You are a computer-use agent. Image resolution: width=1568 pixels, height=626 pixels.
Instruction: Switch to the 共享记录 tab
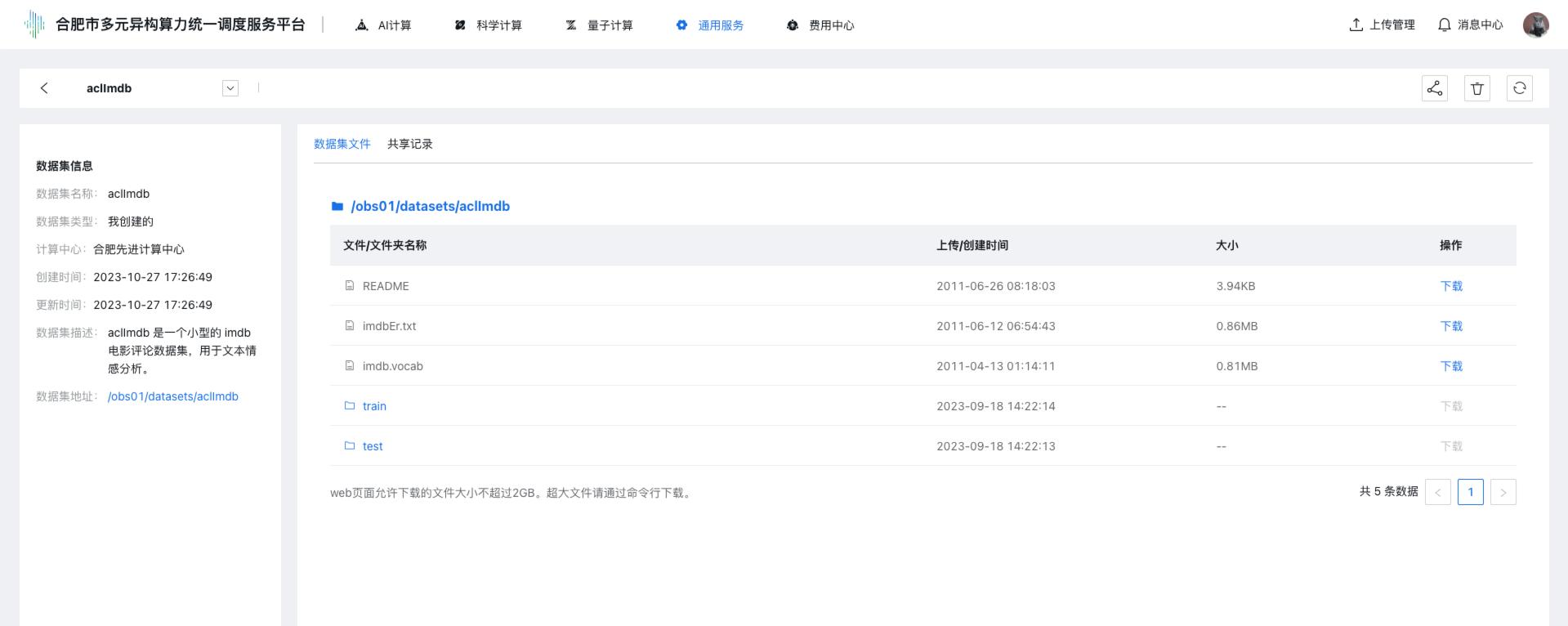409,144
